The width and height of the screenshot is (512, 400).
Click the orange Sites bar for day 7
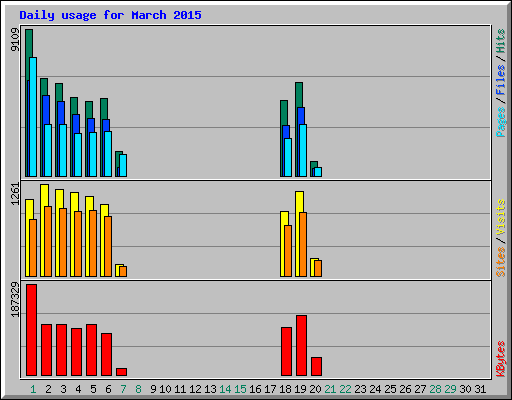(123, 271)
